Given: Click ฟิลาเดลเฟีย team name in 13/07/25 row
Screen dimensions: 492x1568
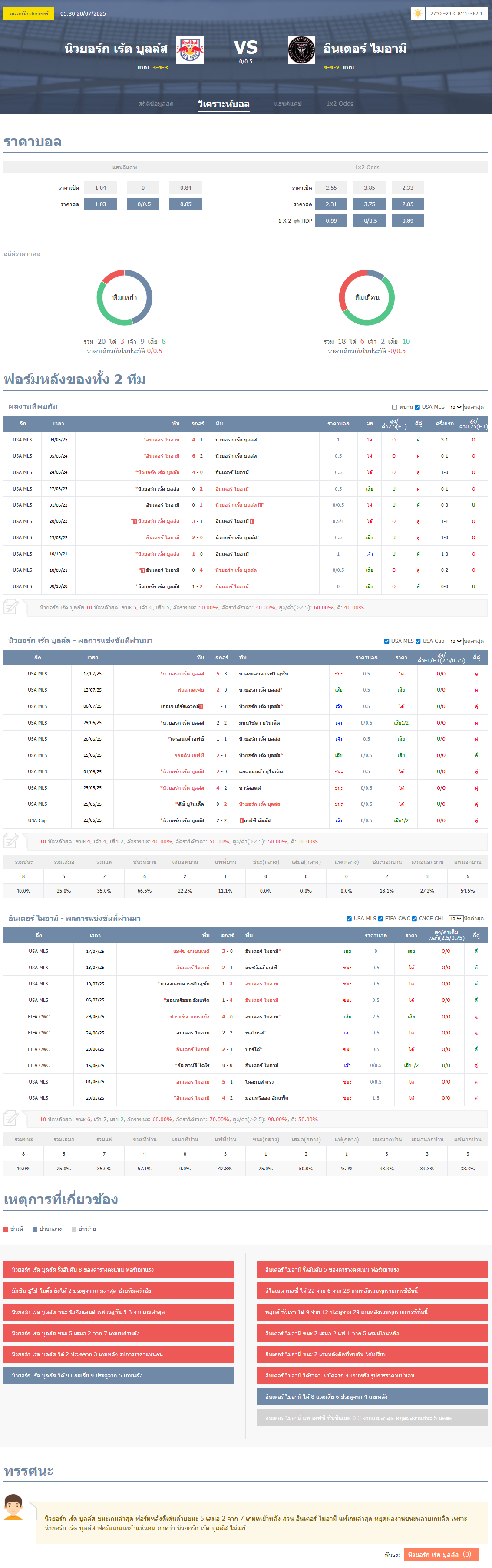Looking at the screenshot, I should pos(191,690).
